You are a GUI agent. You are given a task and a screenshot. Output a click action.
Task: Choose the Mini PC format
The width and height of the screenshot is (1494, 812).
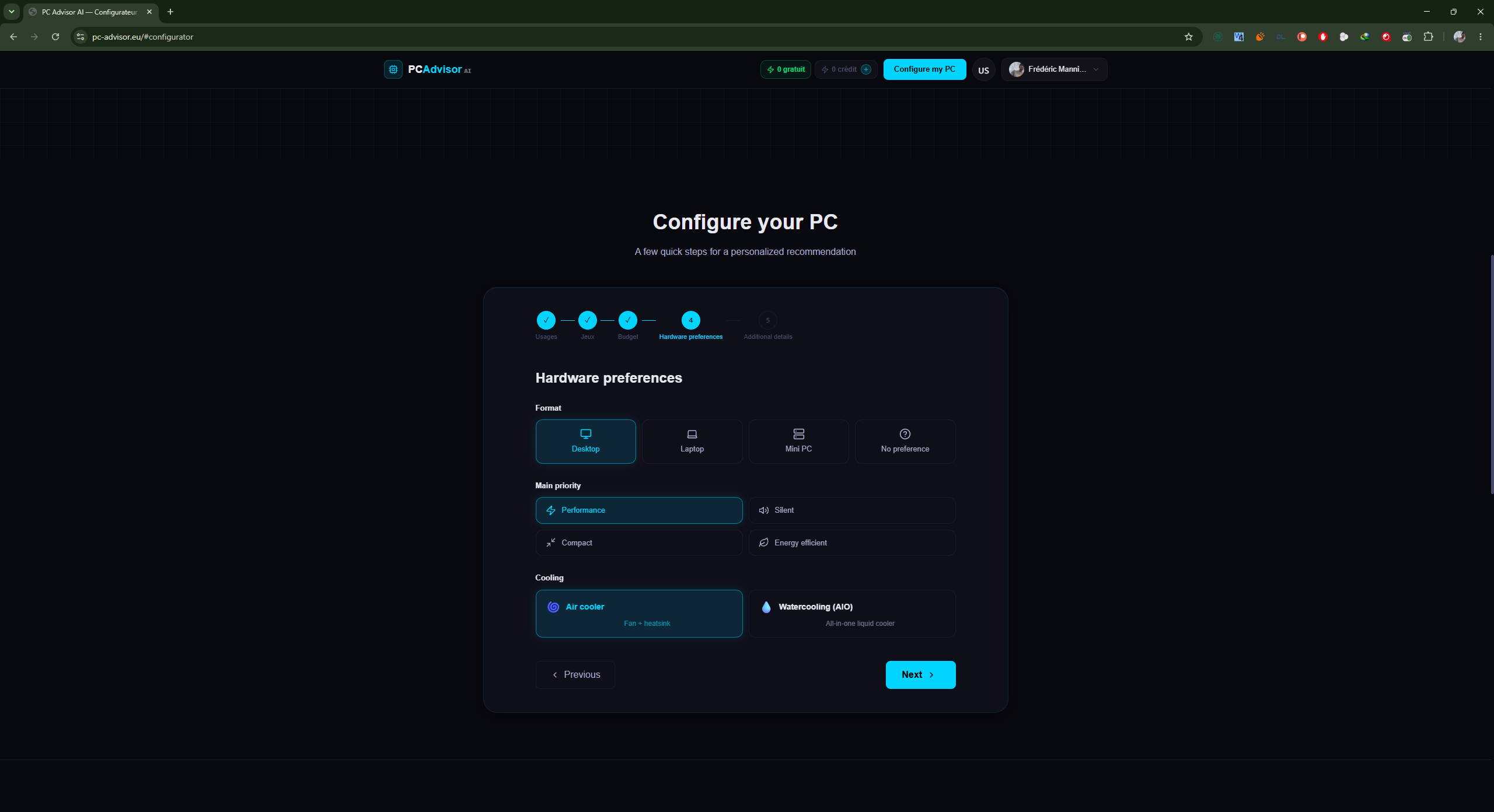[798, 442]
